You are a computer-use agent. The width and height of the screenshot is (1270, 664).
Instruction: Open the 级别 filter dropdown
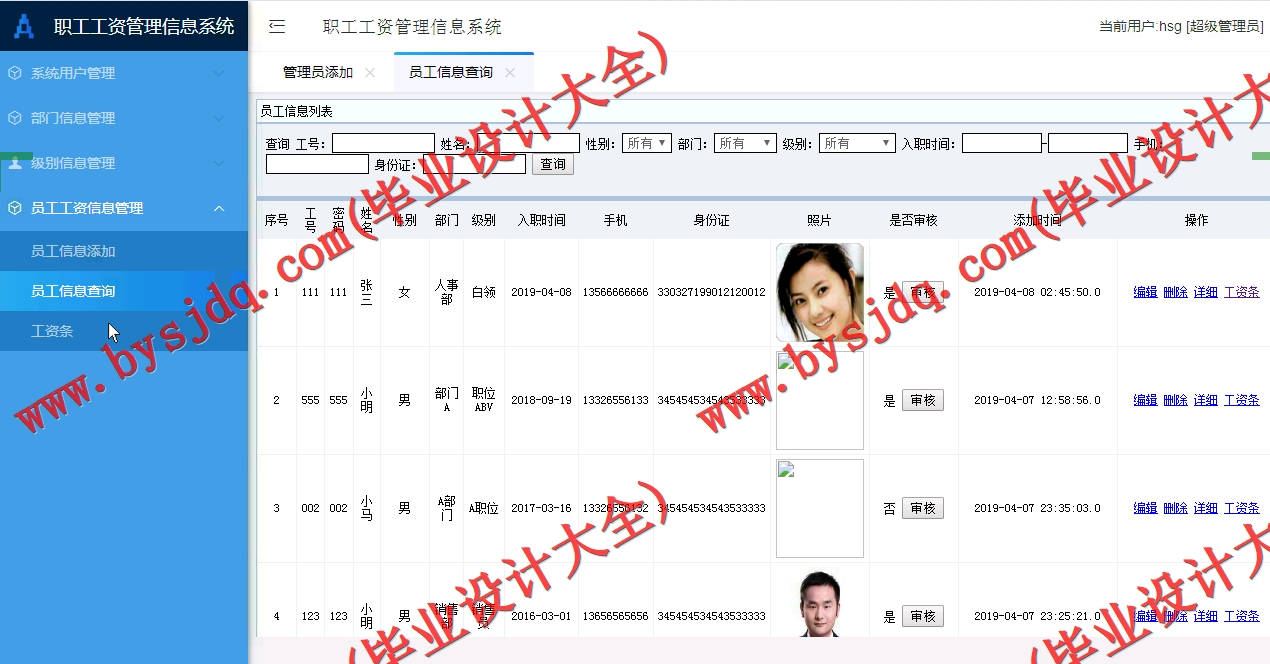click(x=856, y=142)
